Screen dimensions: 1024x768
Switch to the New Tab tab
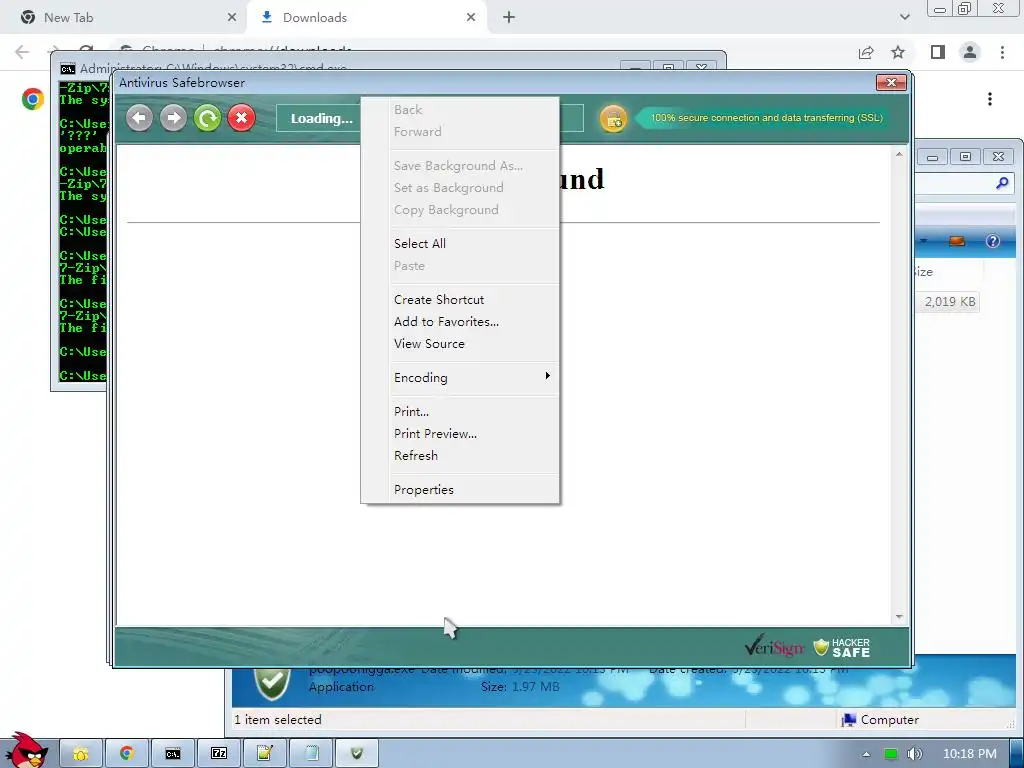(124, 18)
